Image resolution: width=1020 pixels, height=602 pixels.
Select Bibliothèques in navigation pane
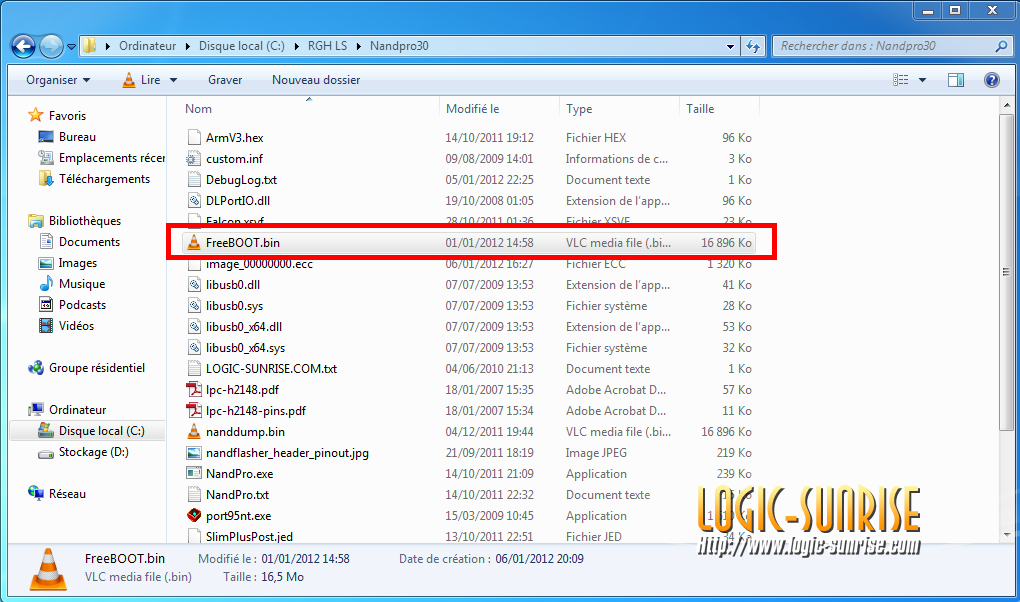pos(74,221)
